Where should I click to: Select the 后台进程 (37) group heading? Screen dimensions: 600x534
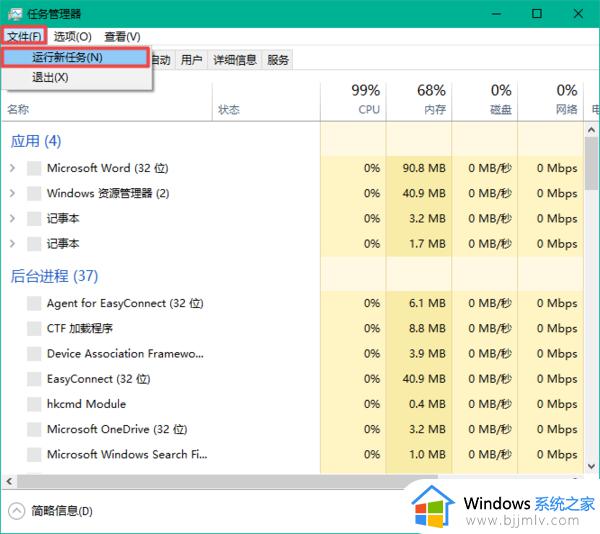click(x=54, y=276)
